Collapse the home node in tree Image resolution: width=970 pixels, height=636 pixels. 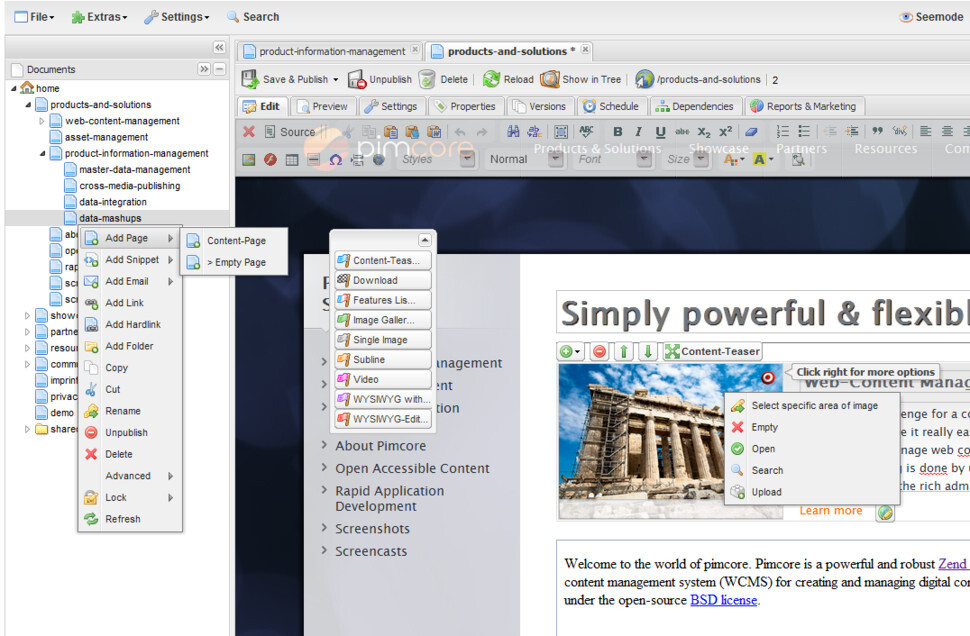click(x=14, y=88)
